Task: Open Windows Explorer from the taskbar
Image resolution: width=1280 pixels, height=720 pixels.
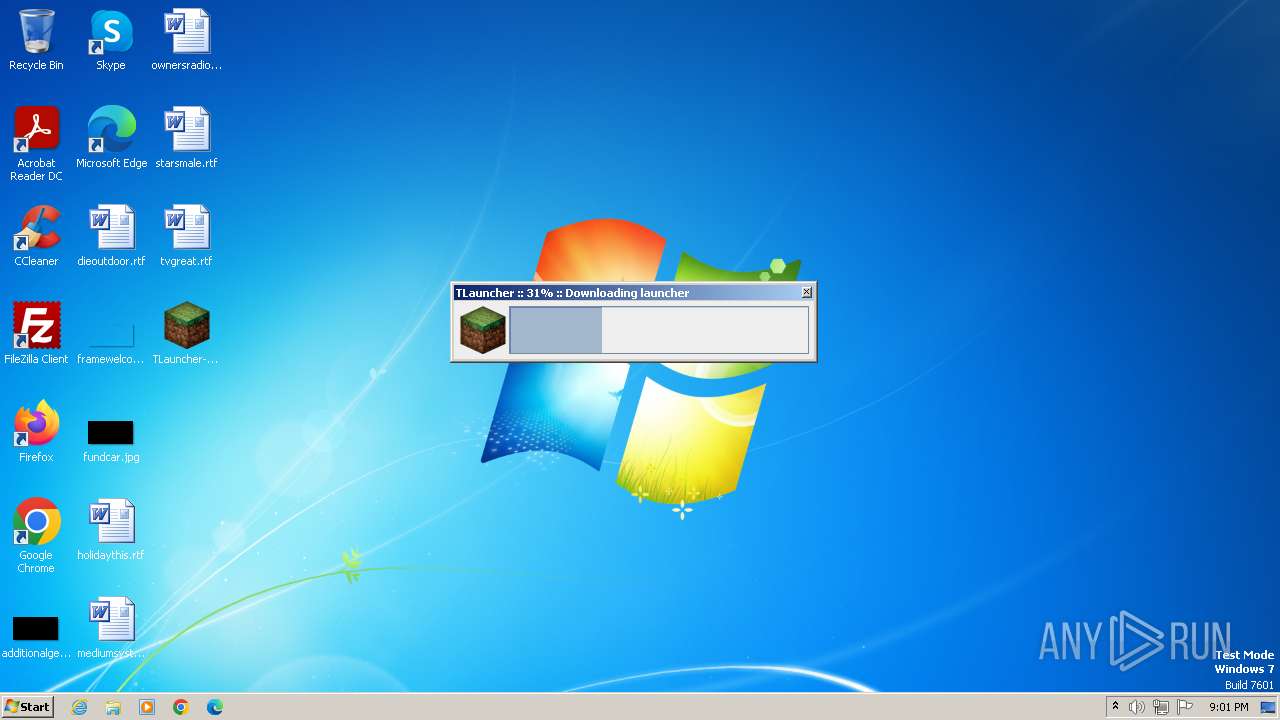Action: 113,707
